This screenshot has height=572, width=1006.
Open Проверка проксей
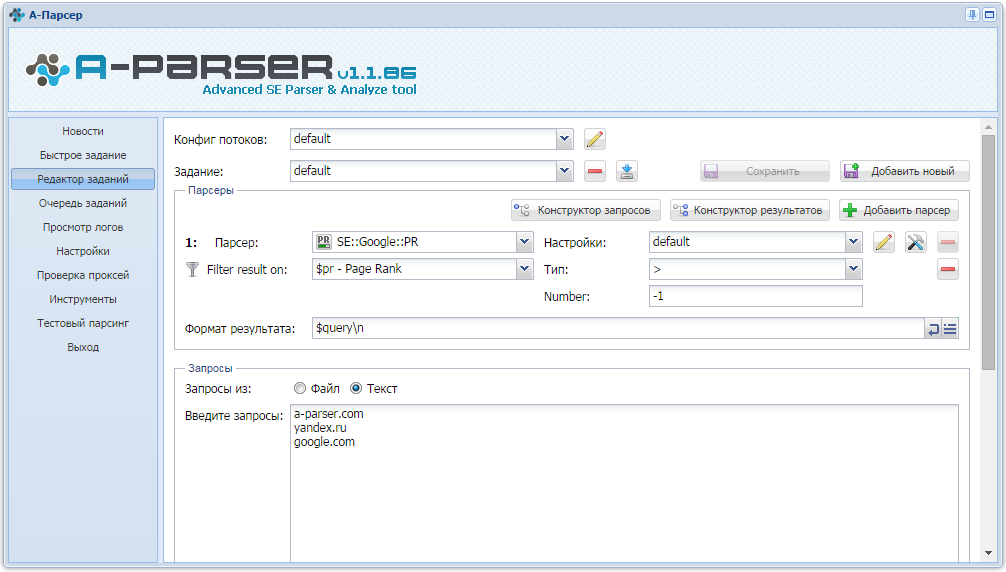[83, 275]
